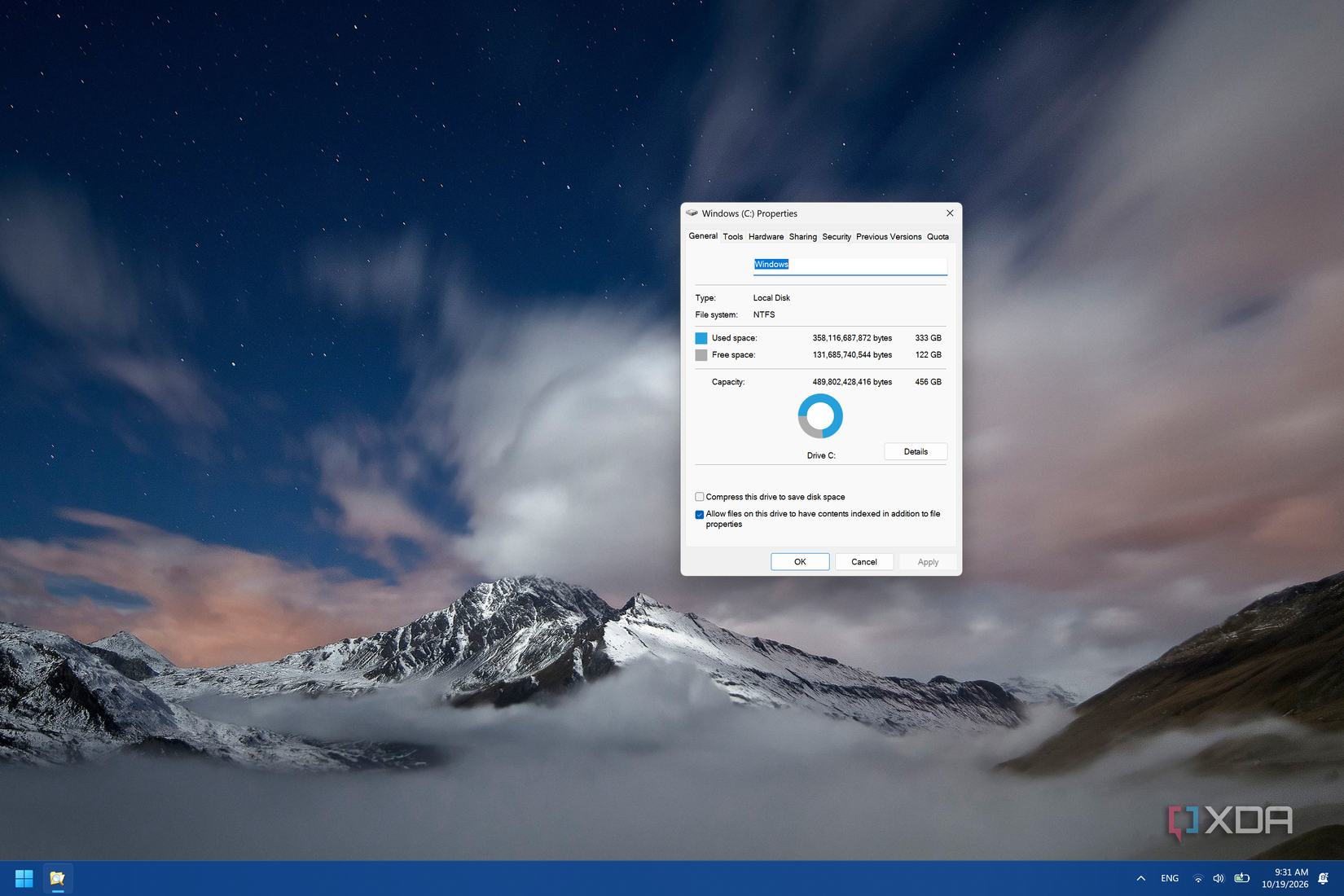Open the Windows Start menu

click(24, 878)
